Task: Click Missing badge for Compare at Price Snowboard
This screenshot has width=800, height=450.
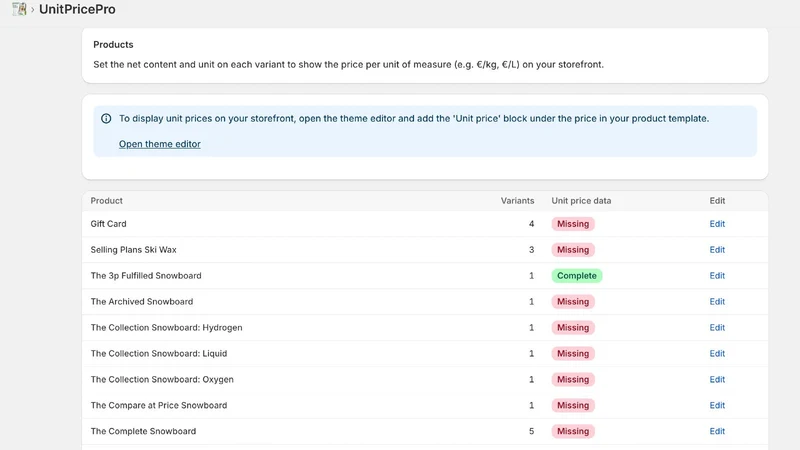Action: (x=573, y=405)
